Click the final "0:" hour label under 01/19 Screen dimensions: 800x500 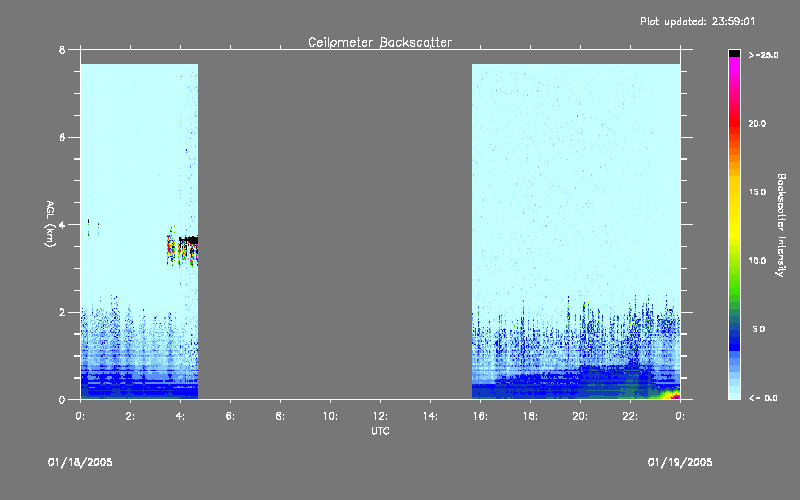[x=680, y=416]
